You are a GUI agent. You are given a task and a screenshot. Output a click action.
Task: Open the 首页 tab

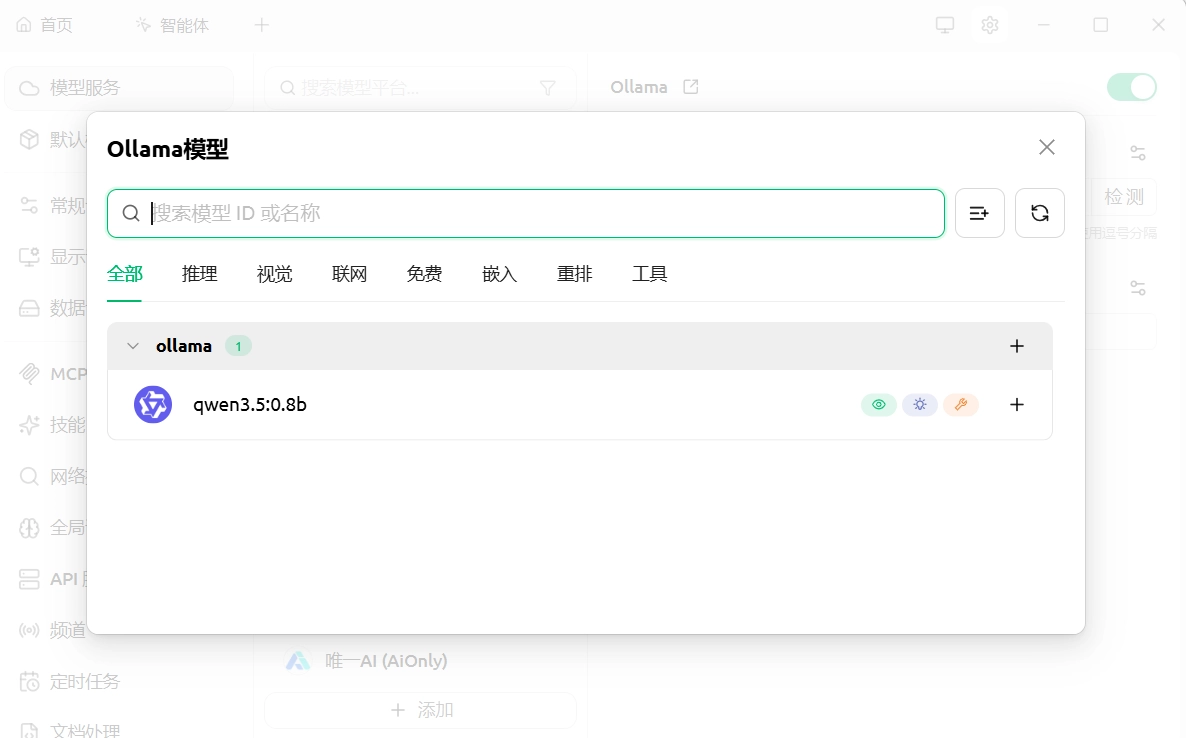(x=45, y=25)
